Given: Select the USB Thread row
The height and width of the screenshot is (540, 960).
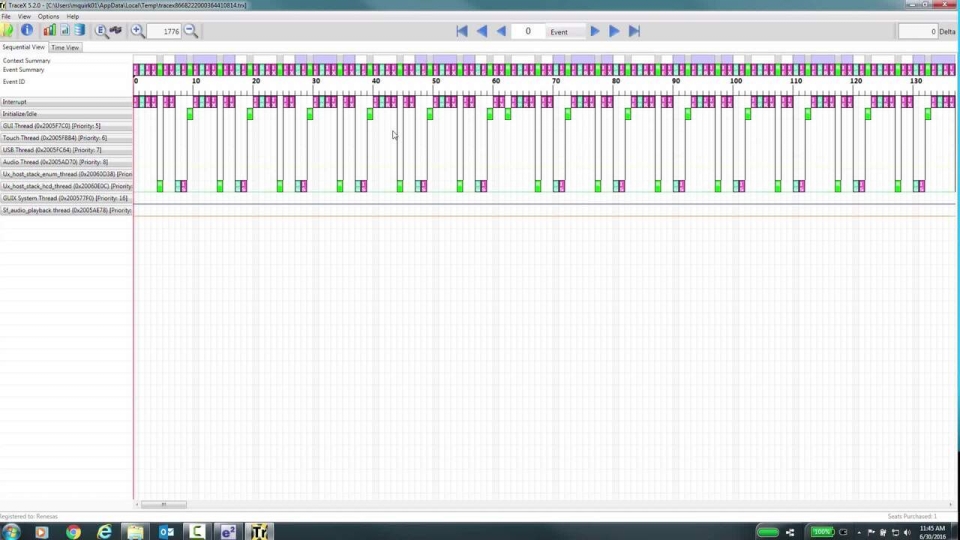Looking at the screenshot, I should click(66, 150).
